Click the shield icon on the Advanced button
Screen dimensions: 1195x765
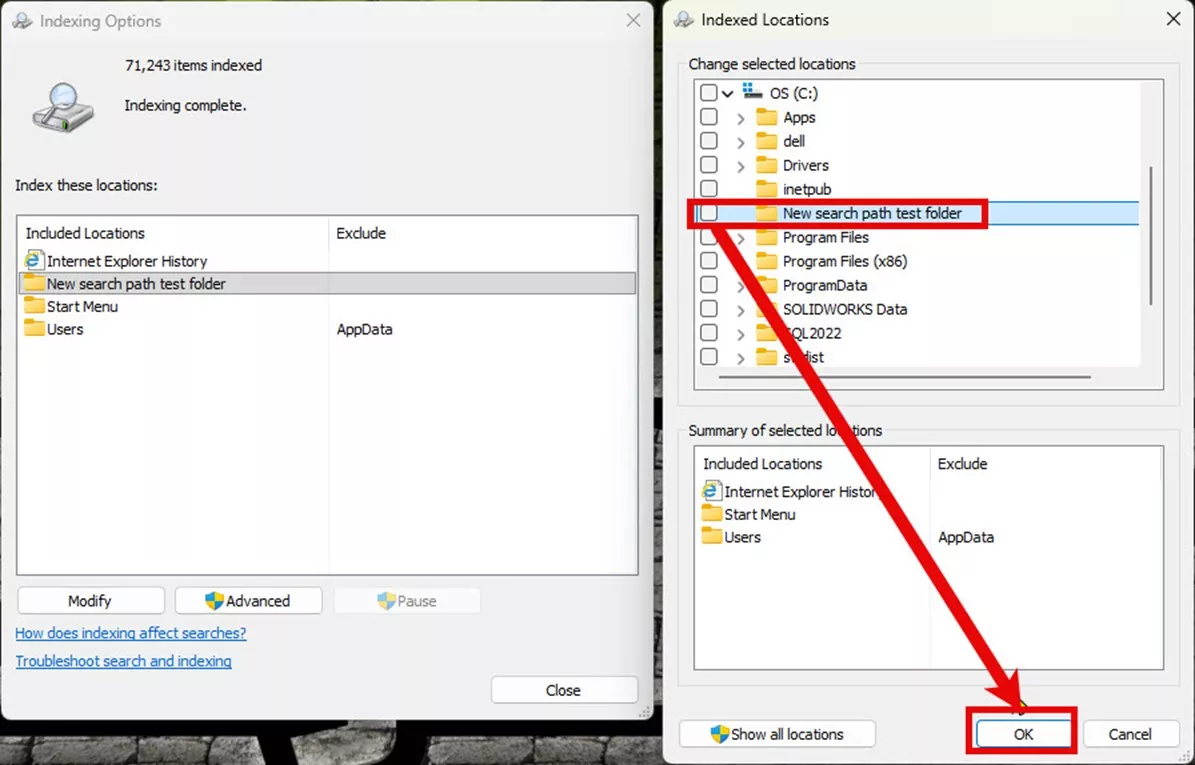[x=214, y=601]
